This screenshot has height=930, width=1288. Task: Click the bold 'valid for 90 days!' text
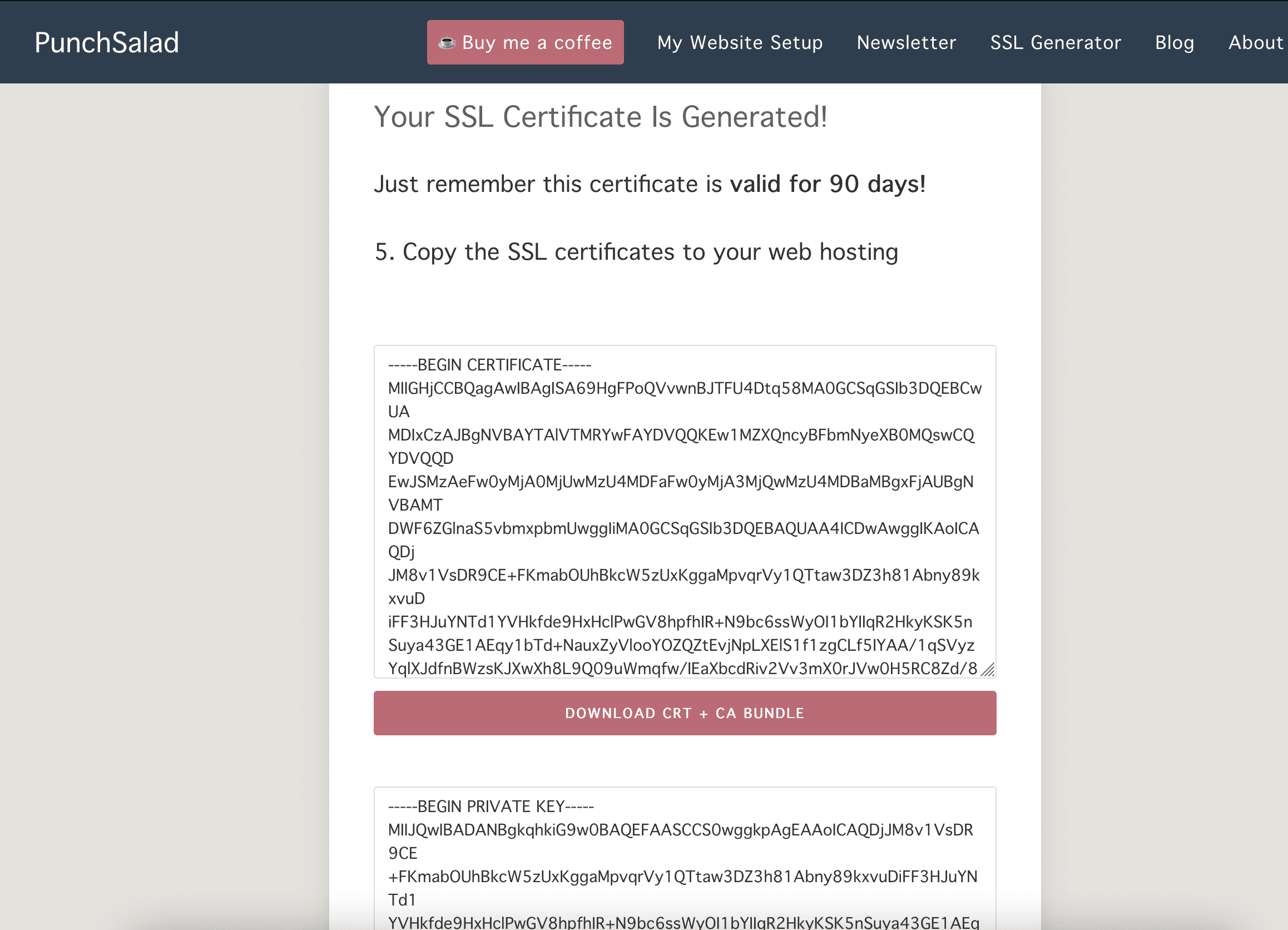coord(828,184)
